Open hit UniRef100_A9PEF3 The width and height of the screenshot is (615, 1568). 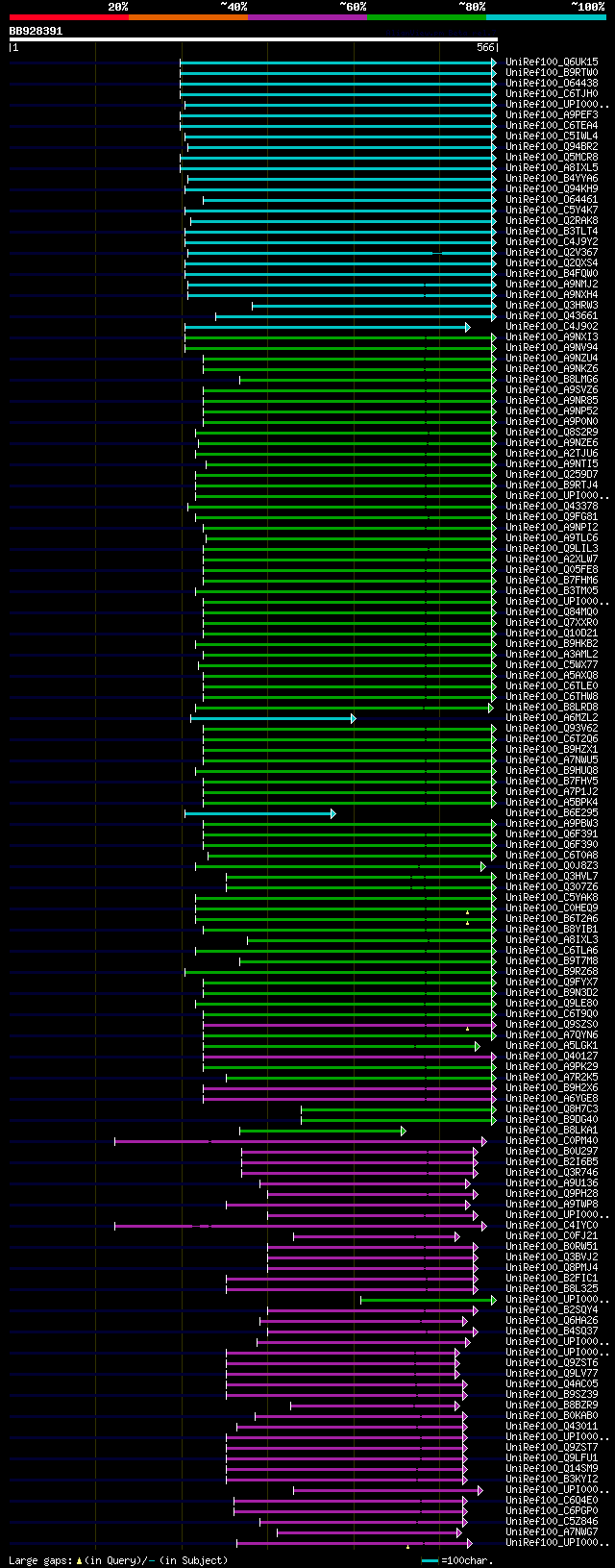pyautogui.click(x=552, y=115)
